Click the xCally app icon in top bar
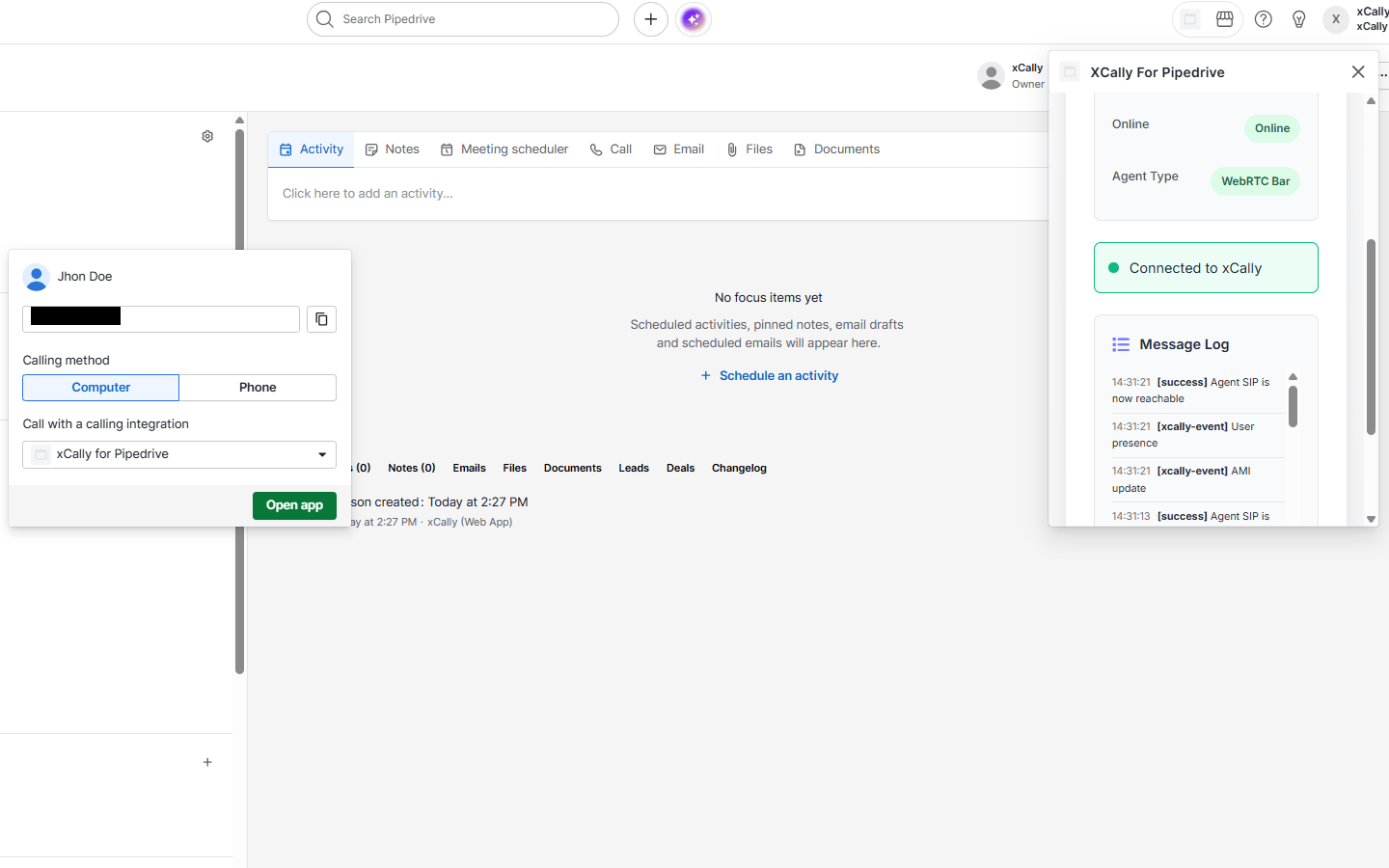1389x868 pixels. click(1190, 19)
